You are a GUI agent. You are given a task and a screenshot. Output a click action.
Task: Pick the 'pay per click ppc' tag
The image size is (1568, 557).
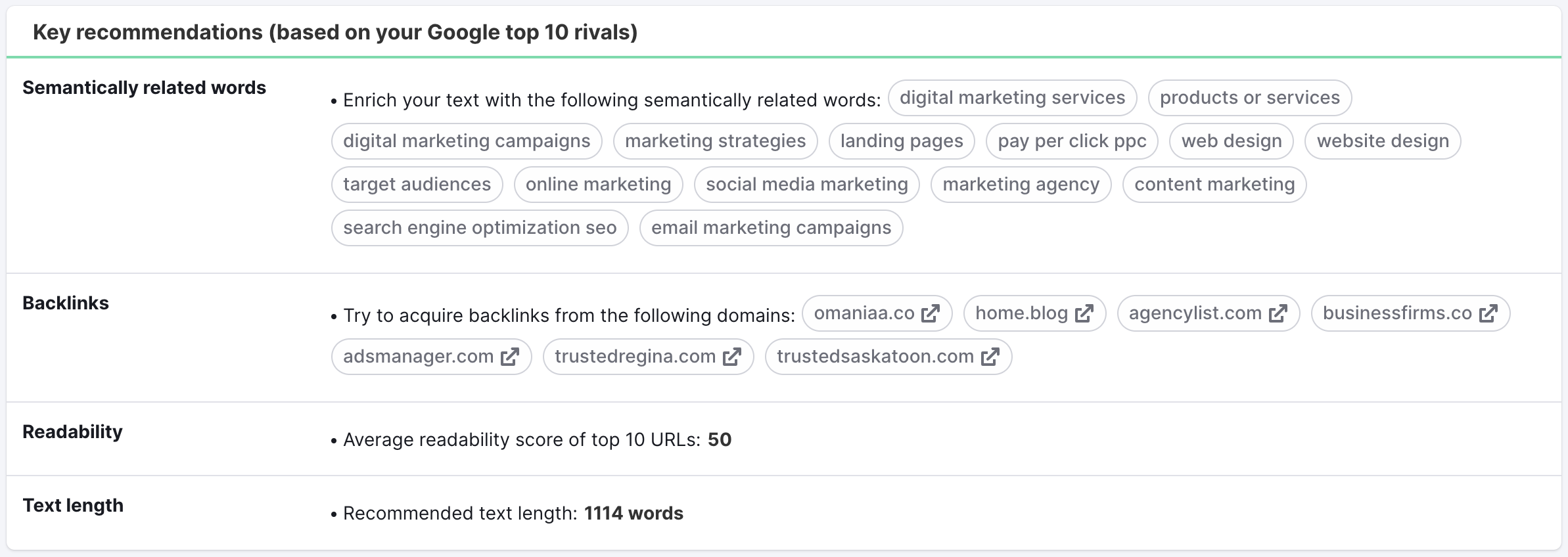click(x=1072, y=141)
